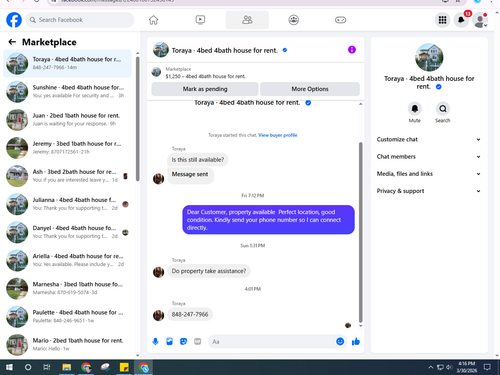500x375 pixels.
Task: Mute this chat bell icon
Action: 415,109
